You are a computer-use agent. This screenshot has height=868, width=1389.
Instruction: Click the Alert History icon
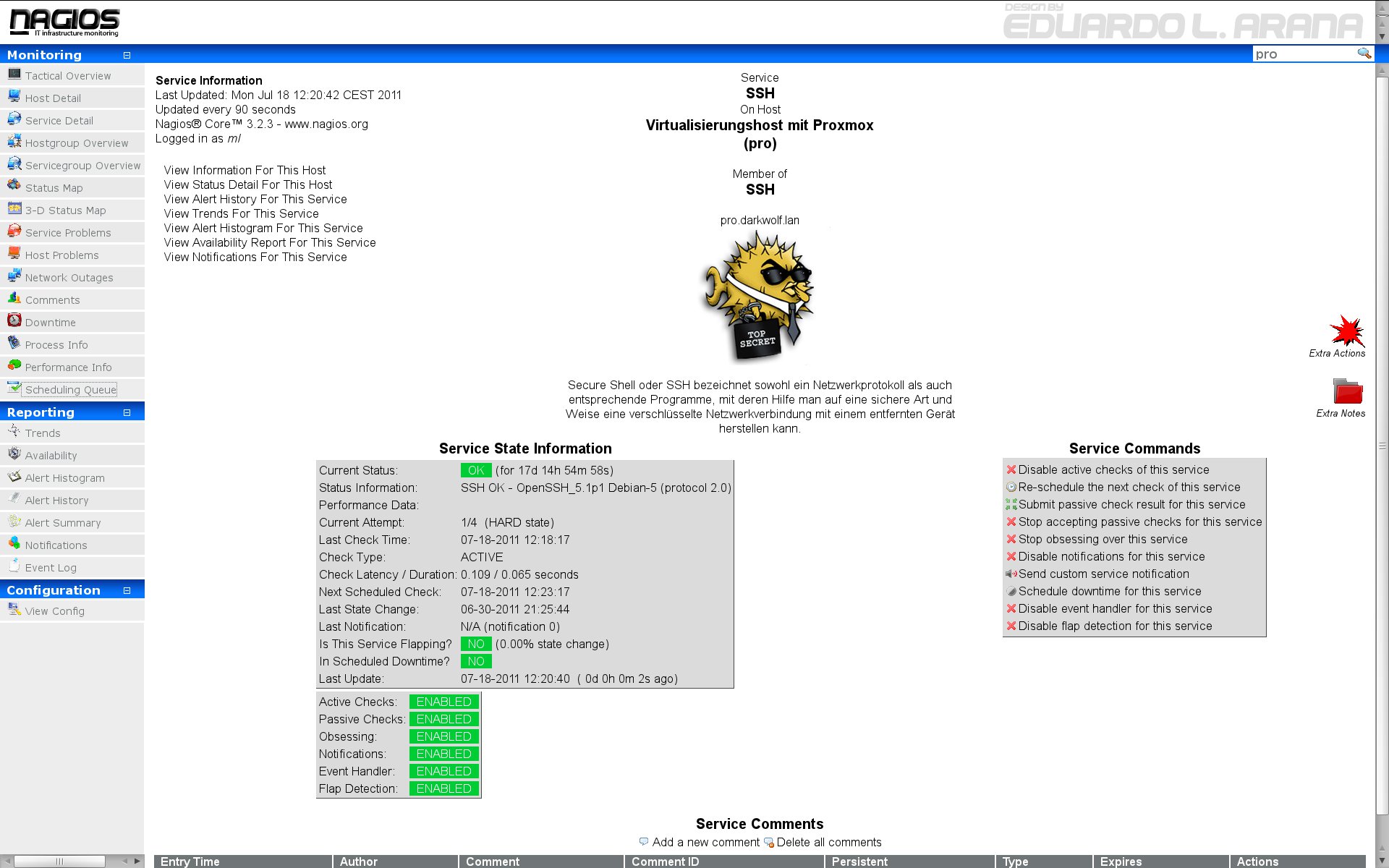click(x=14, y=498)
